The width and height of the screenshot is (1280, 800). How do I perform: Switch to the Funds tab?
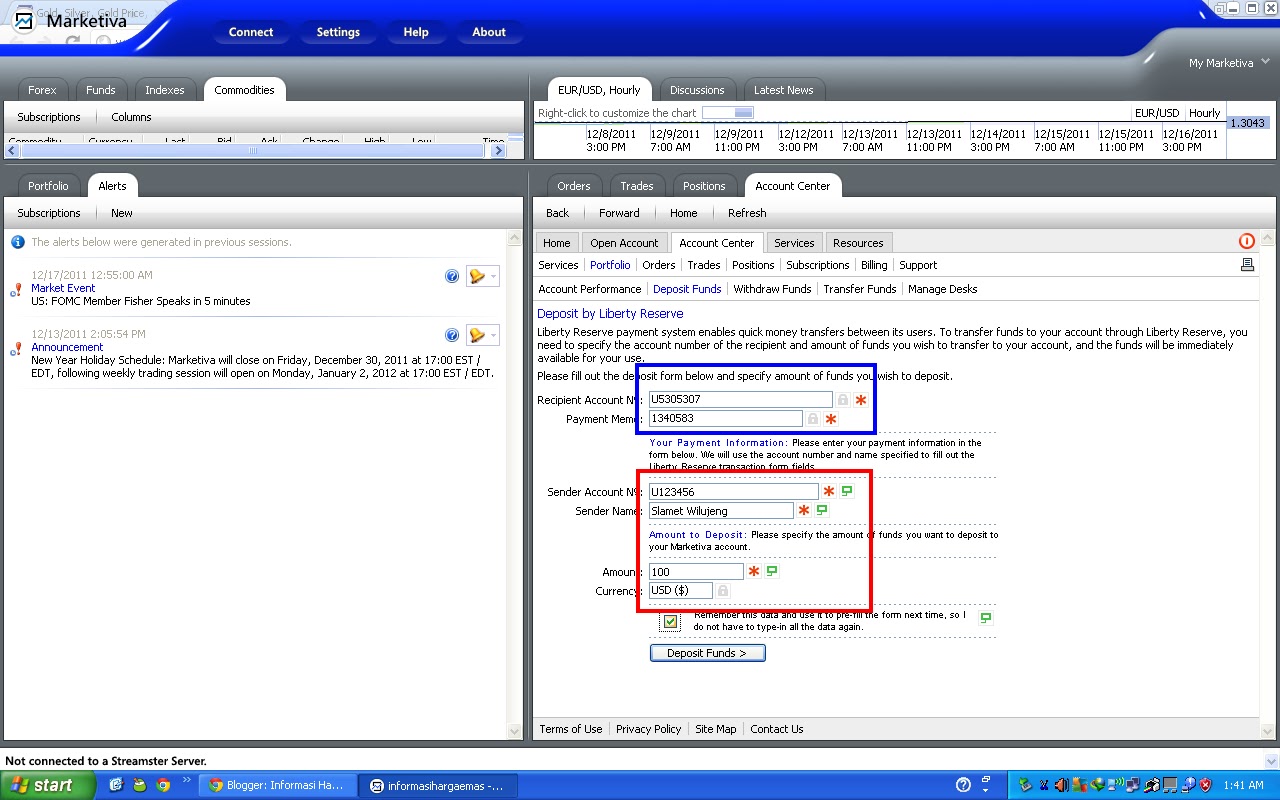[100, 90]
